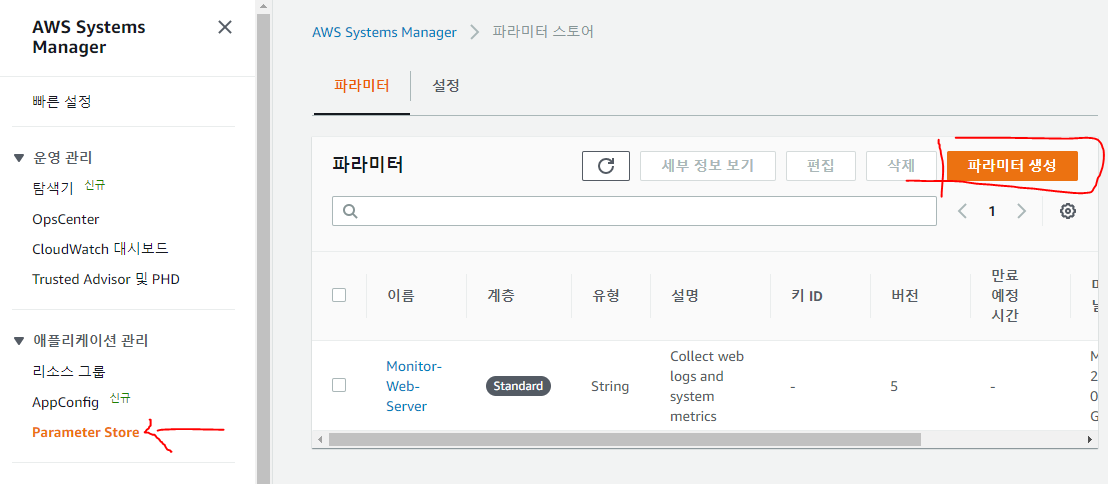
Task: Open CloudWatch 대시보드 in sidebar
Action: [x=100, y=249]
